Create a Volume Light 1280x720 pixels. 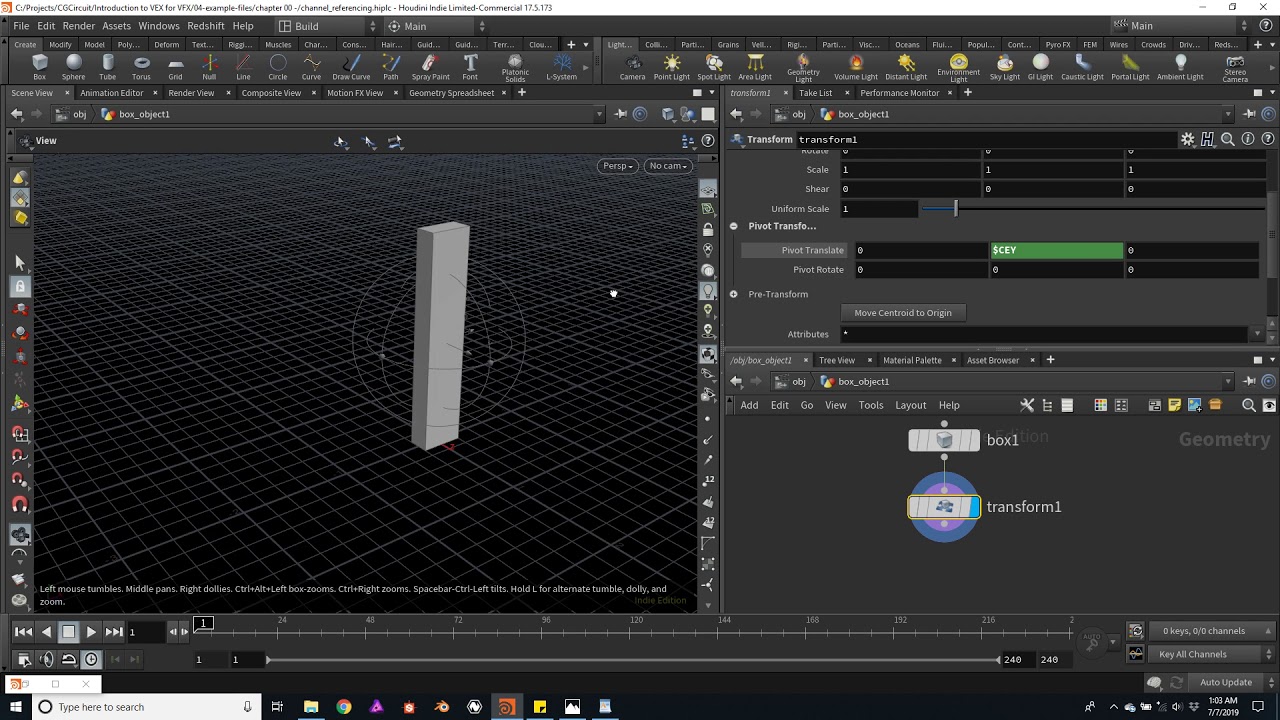coord(855,67)
